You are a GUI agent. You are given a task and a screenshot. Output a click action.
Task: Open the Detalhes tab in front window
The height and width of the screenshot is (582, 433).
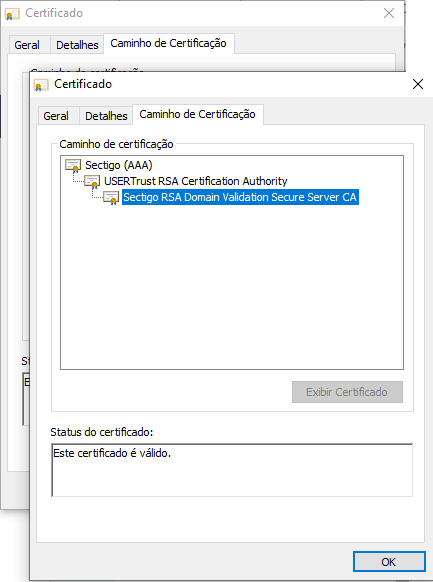(x=106, y=116)
